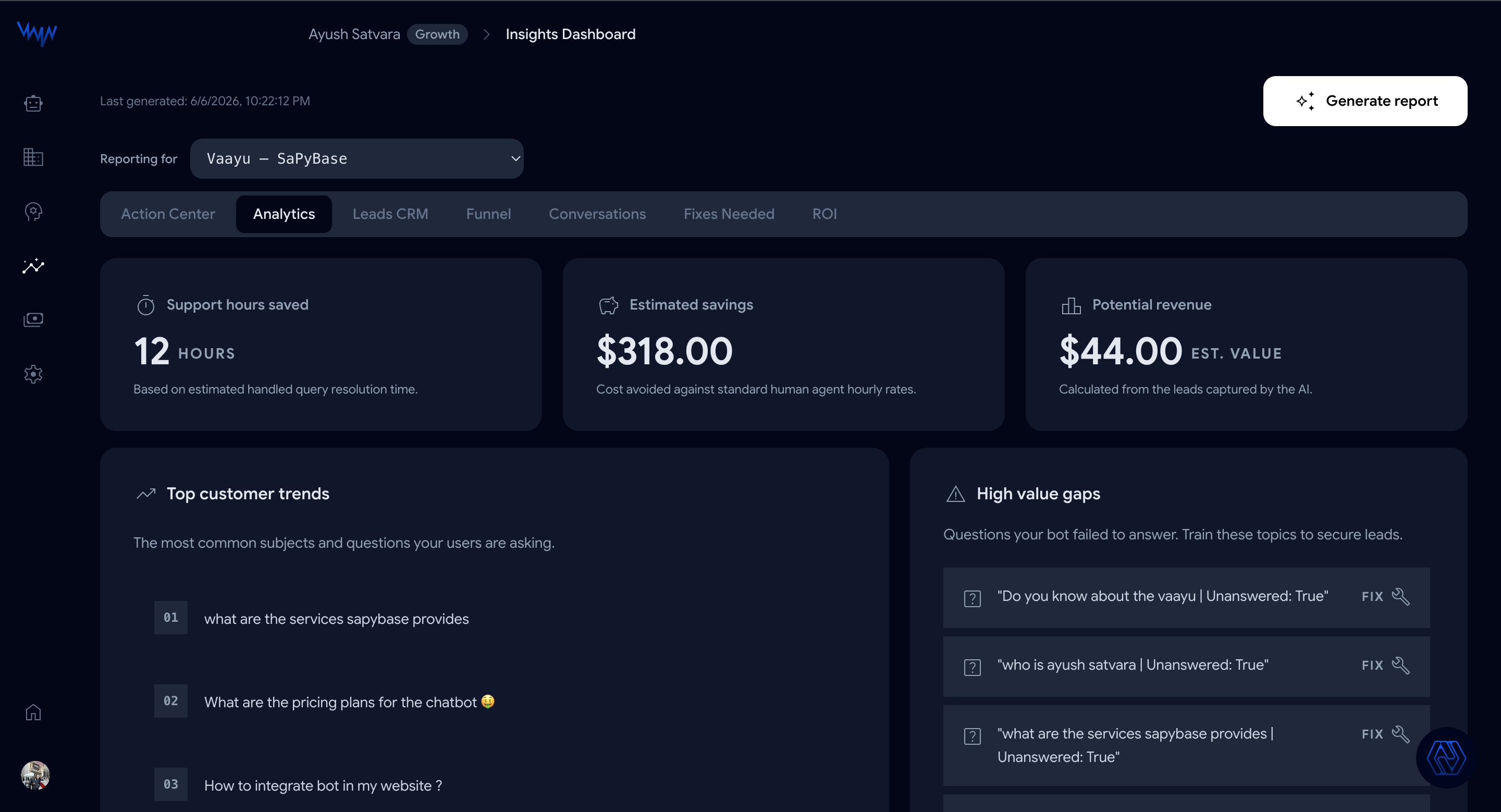The height and width of the screenshot is (812, 1501).
Task: Open the settings gear in sidebar
Action: [33, 374]
